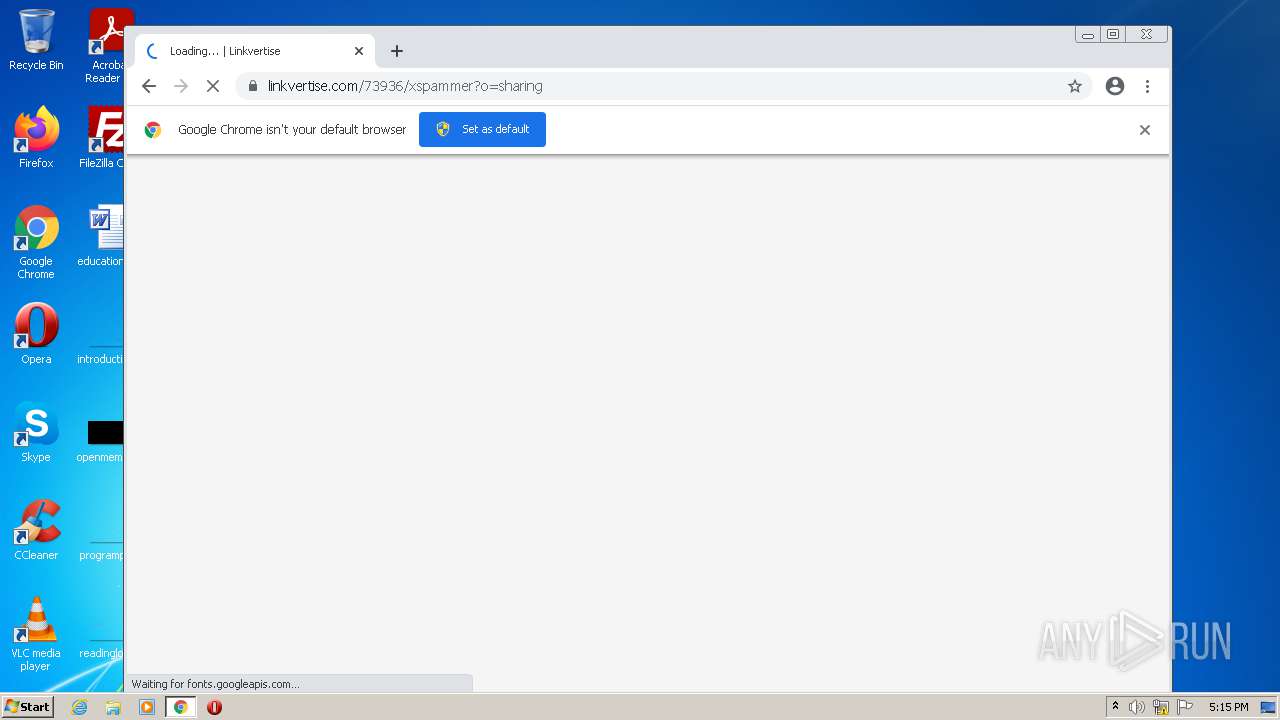The image size is (1280, 720).
Task: Open Windows Explorer from the taskbar
Action: click(113, 707)
